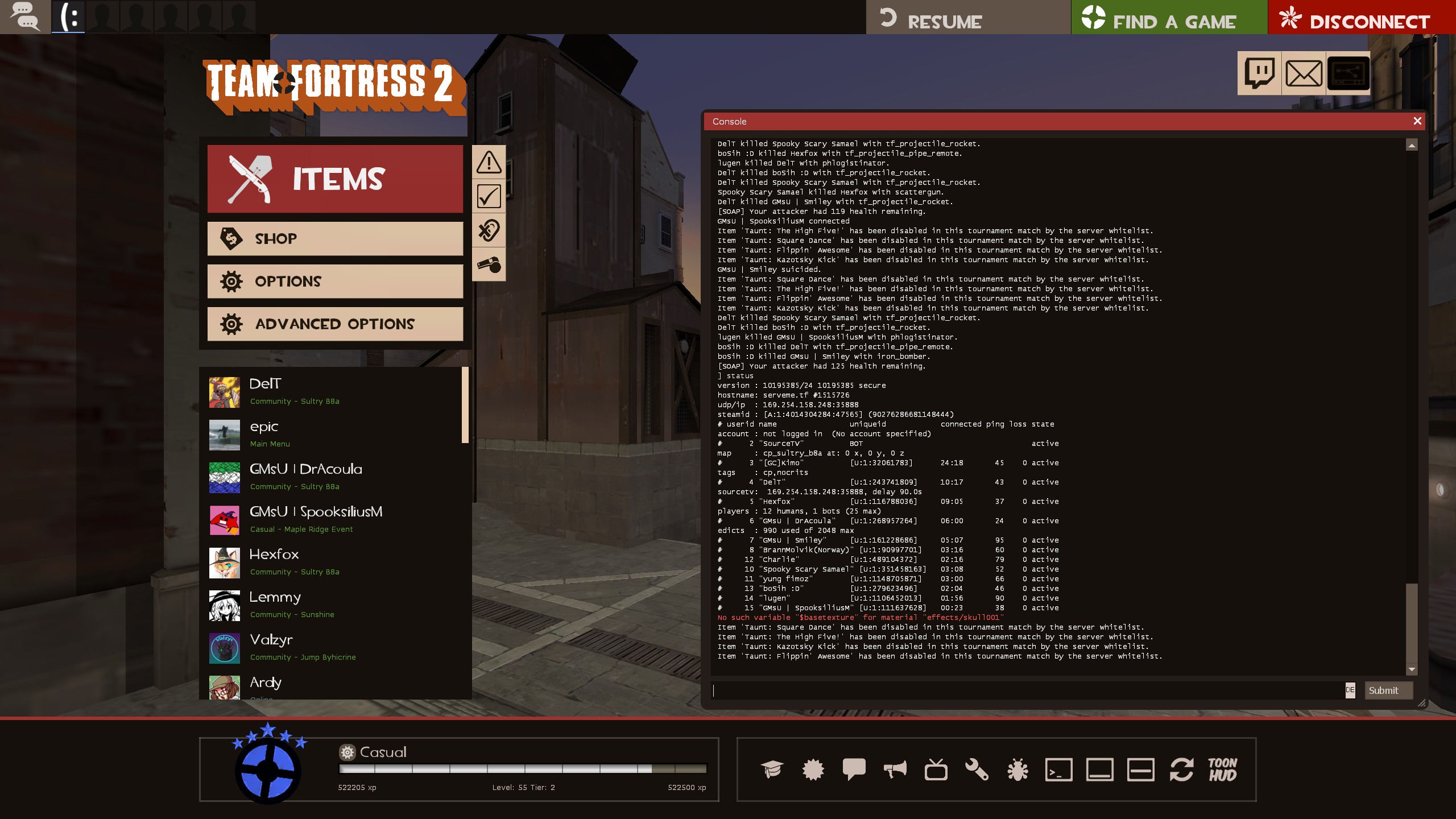Open the ITEMS menu
Image resolution: width=1456 pixels, height=819 pixels.
[335, 179]
